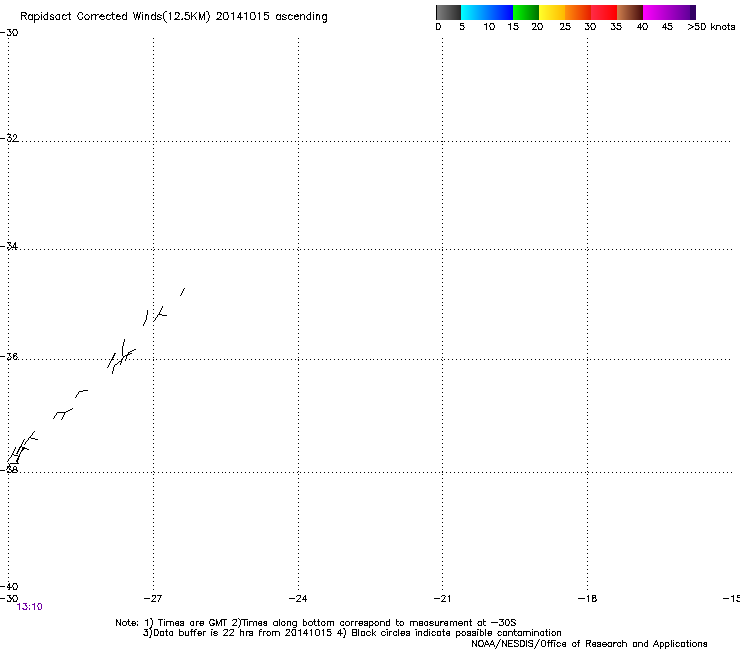
Task: Click the isolated northernmost wind barb
Action: pyautogui.click(x=182, y=292)
